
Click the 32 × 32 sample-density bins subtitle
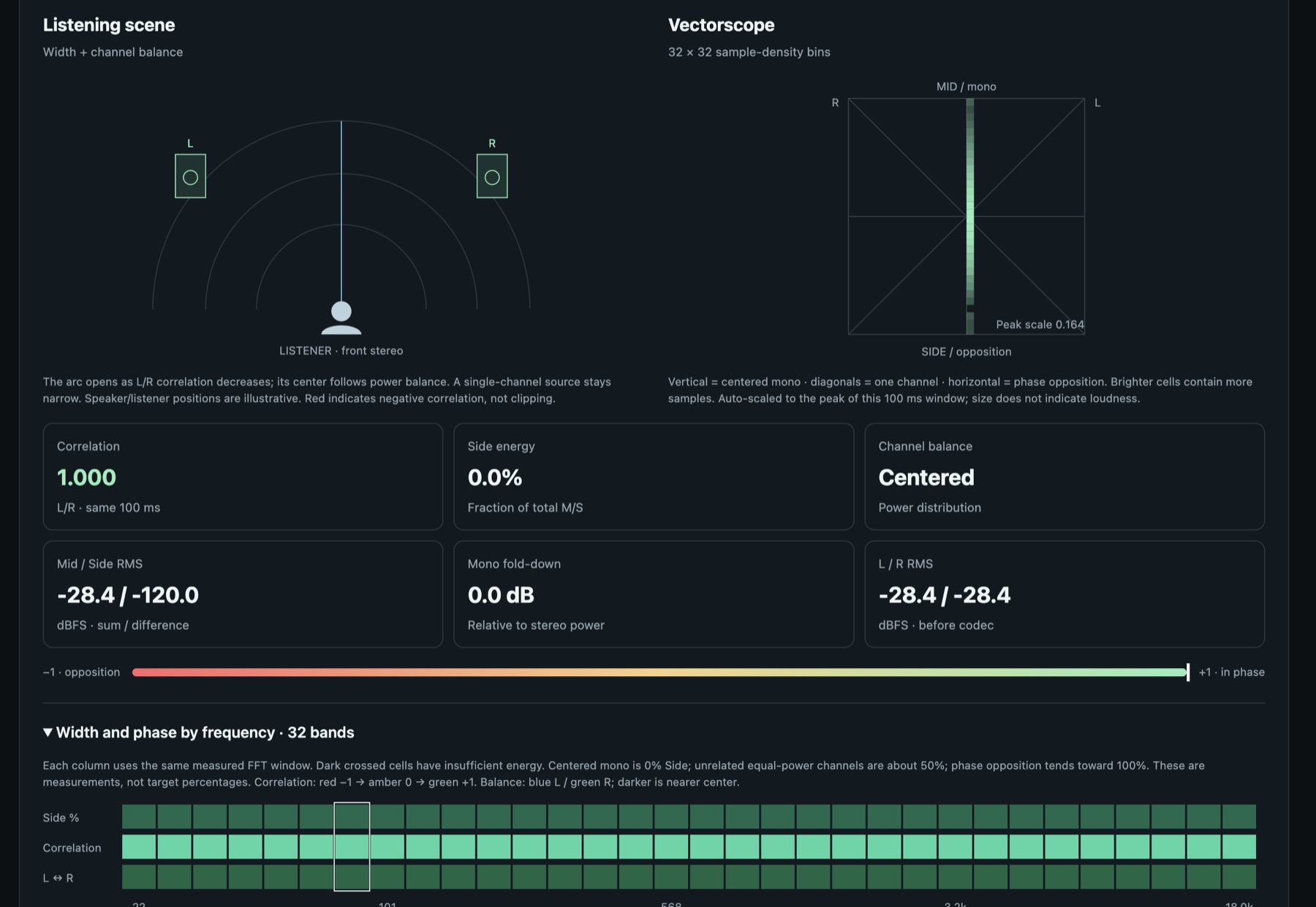coord(749,52)
